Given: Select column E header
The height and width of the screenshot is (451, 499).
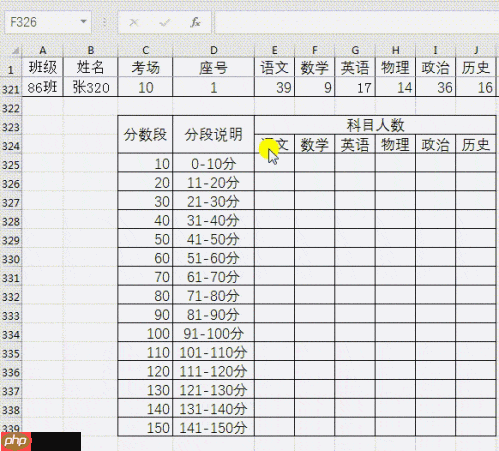Looking at the screenshot, I should click(274, 50).
